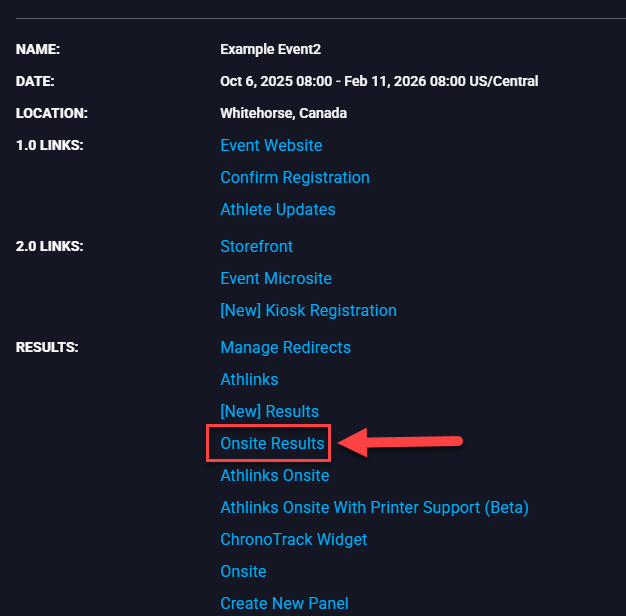626x616 pixels.
Task: Click the Whitehorse, Canada location text
Action: pos(283,113)
